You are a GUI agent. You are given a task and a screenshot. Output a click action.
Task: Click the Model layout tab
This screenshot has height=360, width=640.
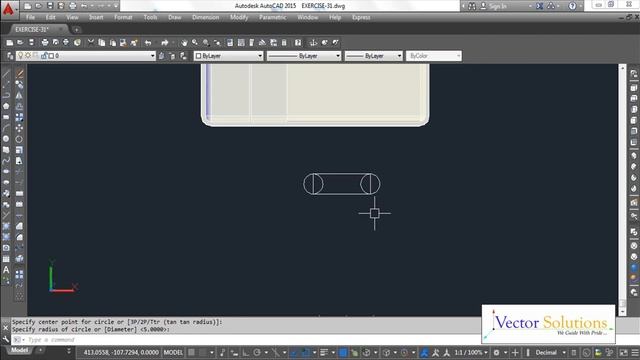coord(19,350)
